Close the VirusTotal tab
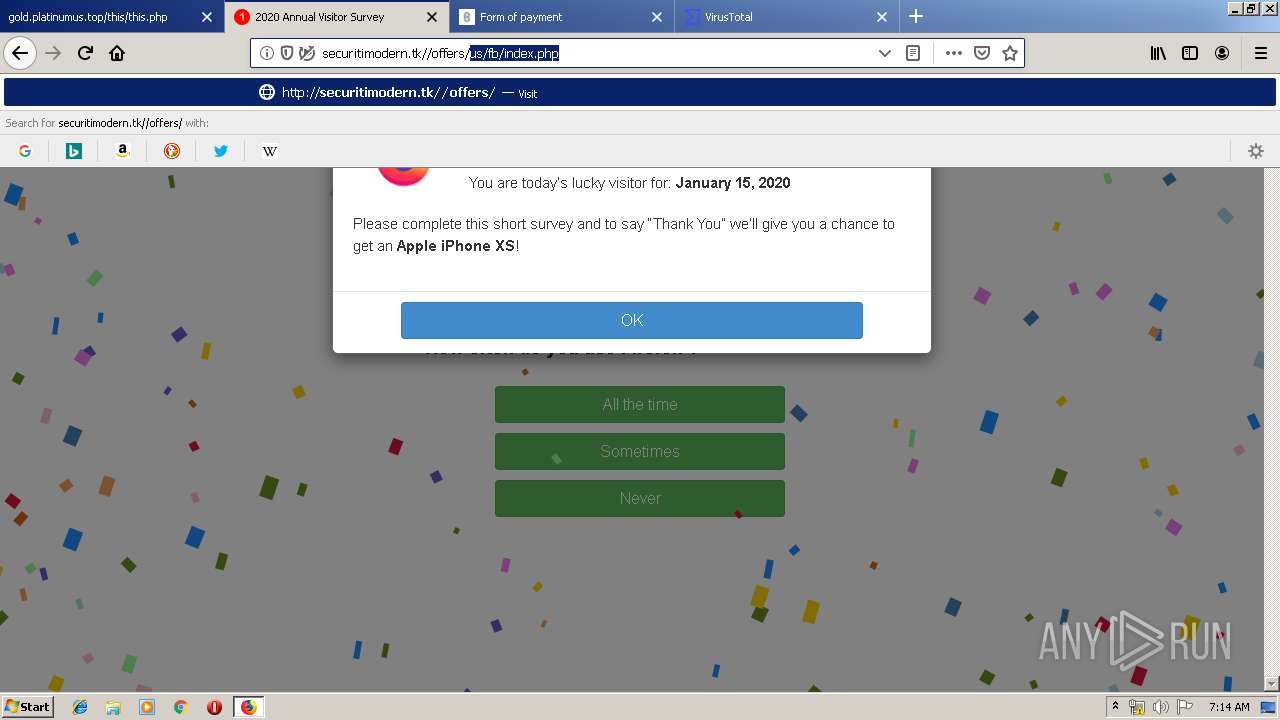 click(x=882, y=17)
